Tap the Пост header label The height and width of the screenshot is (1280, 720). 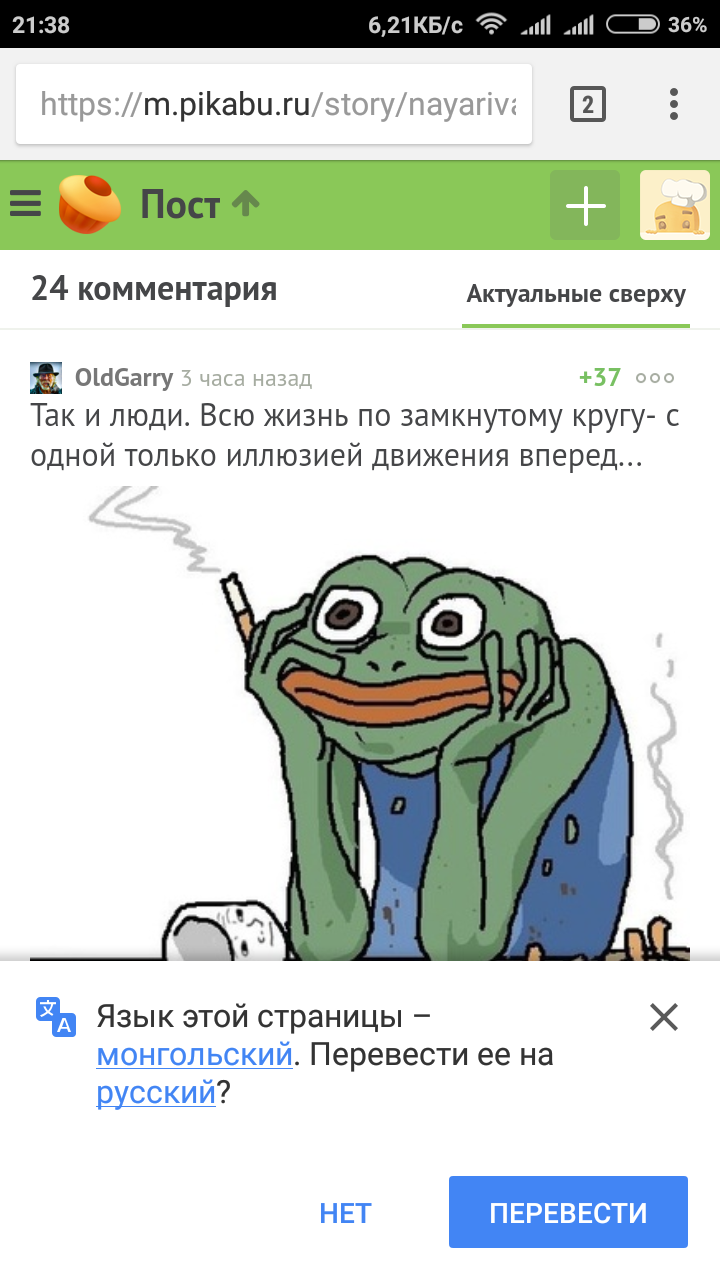click(x=180, y=205)
